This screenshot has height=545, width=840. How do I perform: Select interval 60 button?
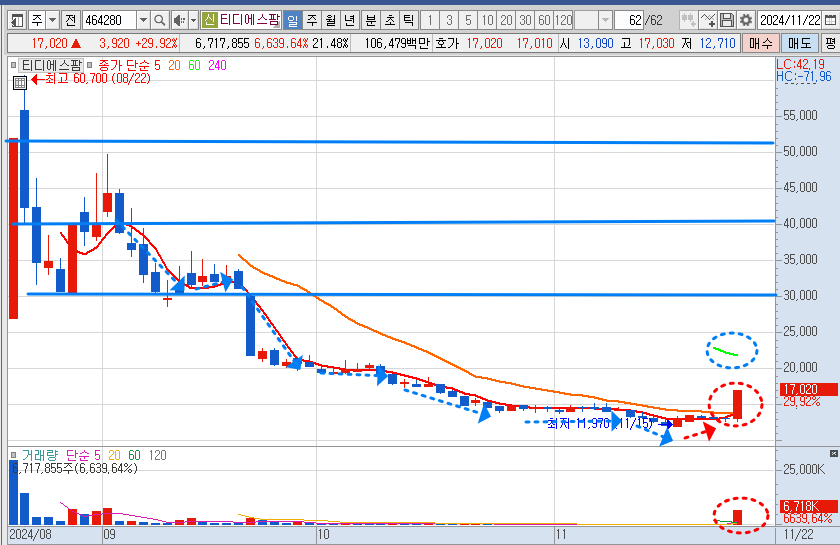pyautogui.click(x=544, y=20)
